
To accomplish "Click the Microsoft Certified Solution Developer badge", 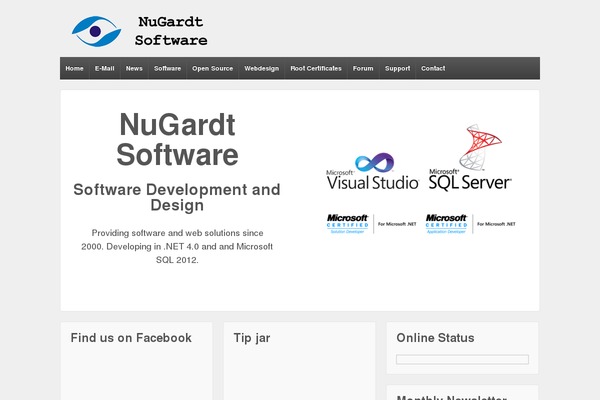I will (371, 224).
